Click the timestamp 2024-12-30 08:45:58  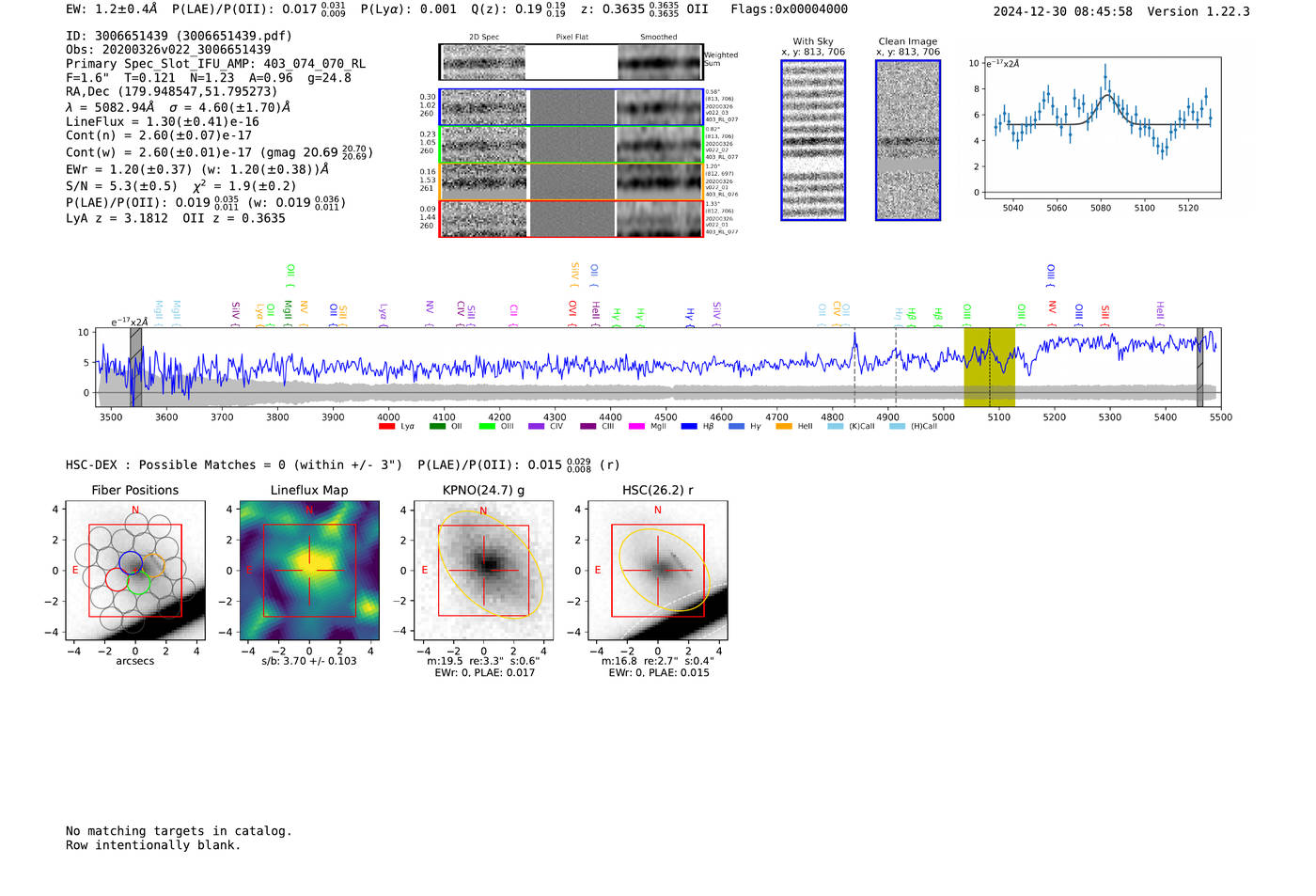(x=1063, y=12)
